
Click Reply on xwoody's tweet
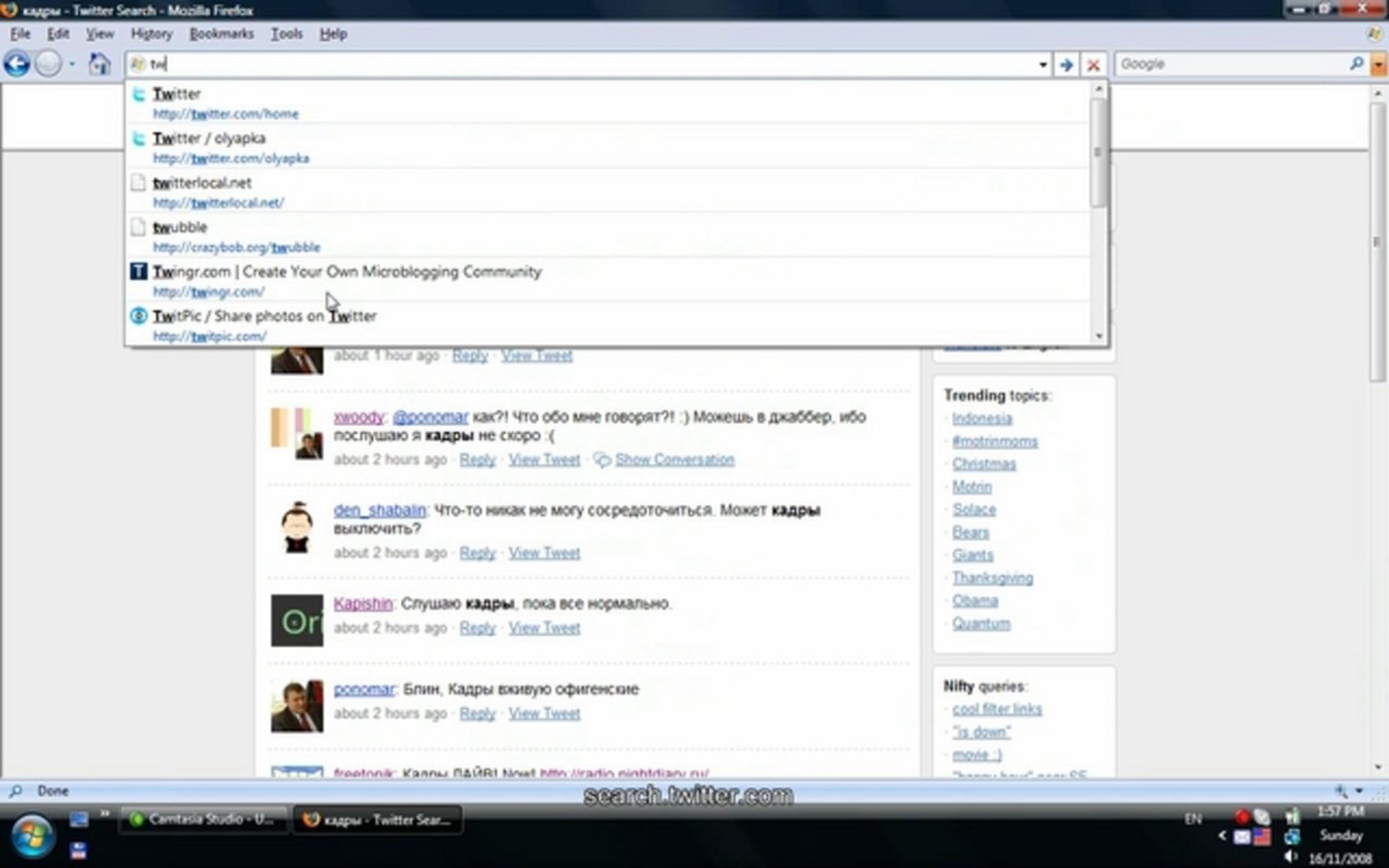[477, 459]
